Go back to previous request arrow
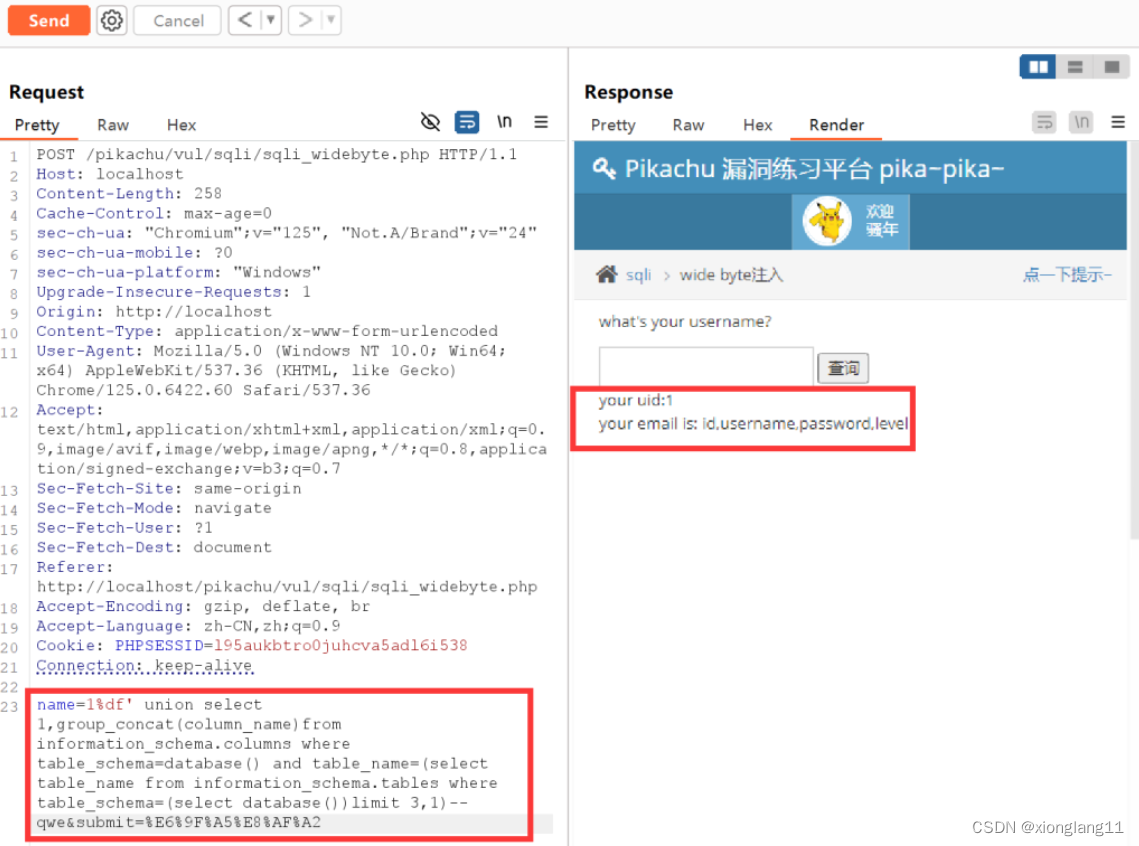The image size is (1139, 846). (245, 20)
